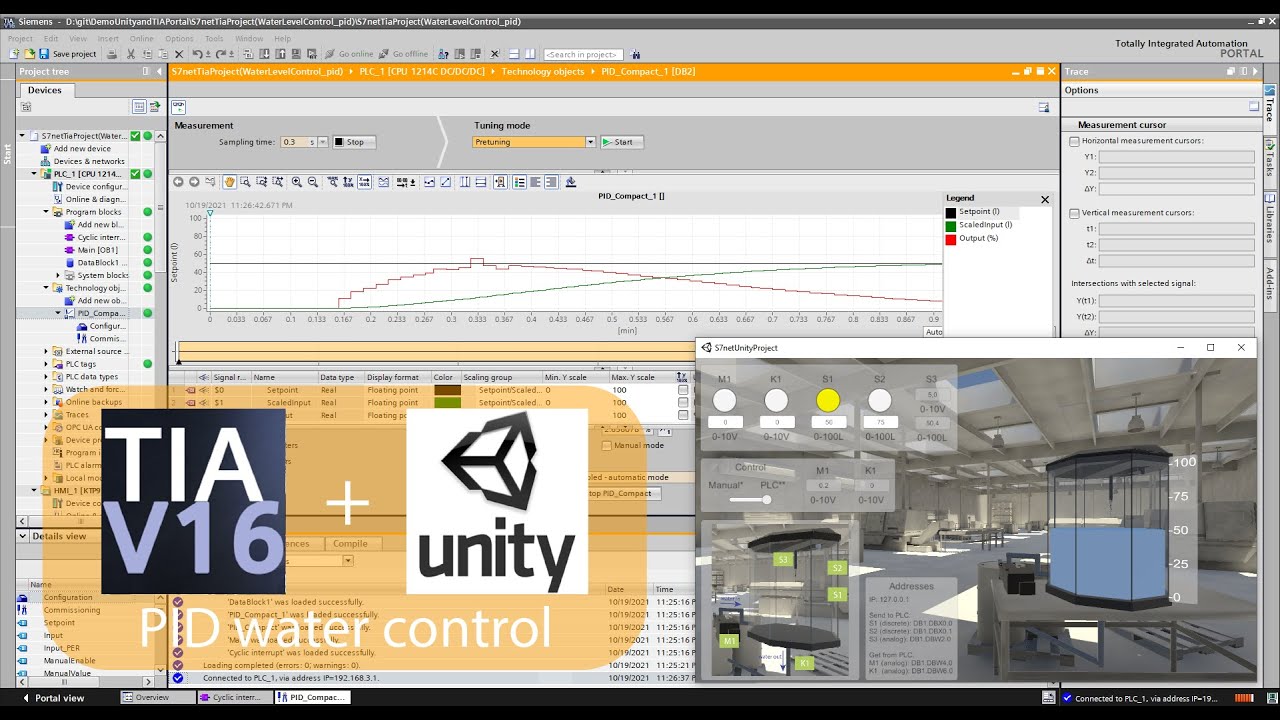Viewport: 1280px width, 720px height.
Task: Open the Project menu
Action: point(20,39)
